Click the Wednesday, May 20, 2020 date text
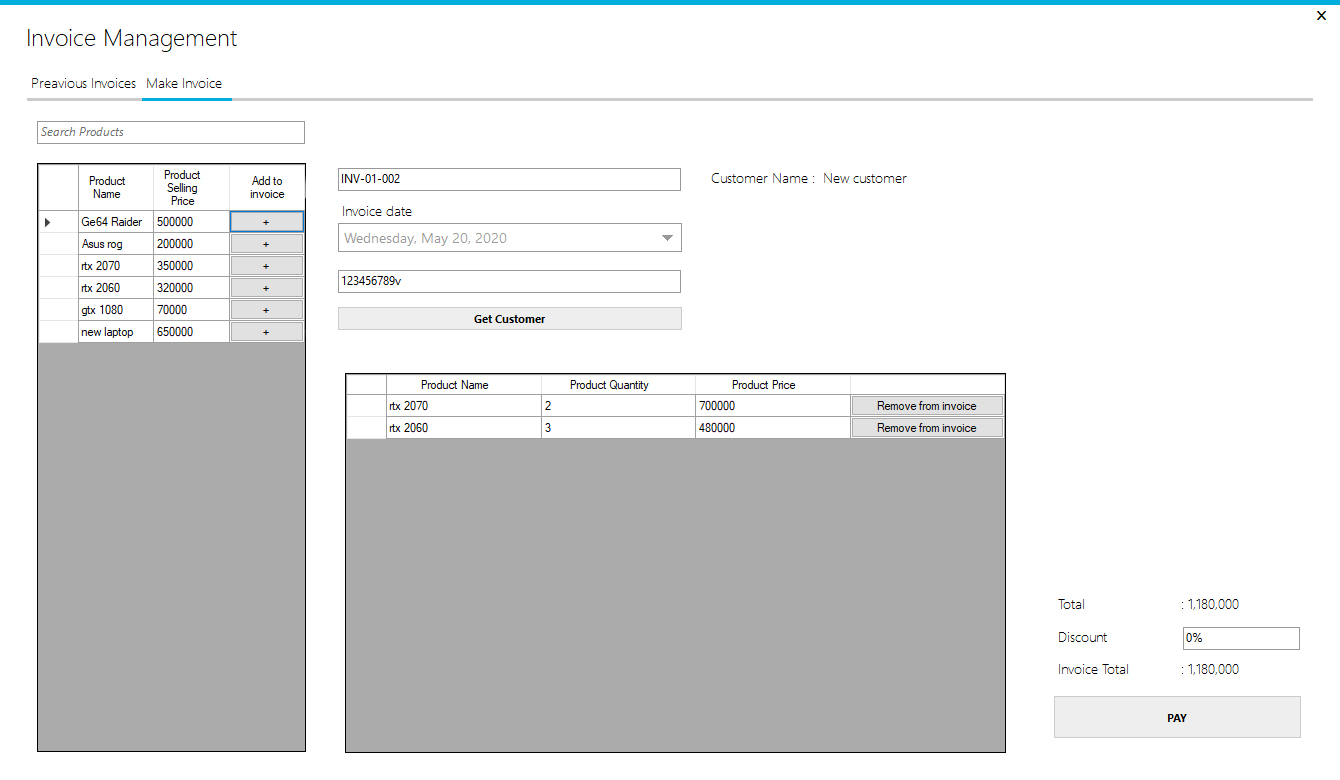1340x780 pixels. coord(425,238)
